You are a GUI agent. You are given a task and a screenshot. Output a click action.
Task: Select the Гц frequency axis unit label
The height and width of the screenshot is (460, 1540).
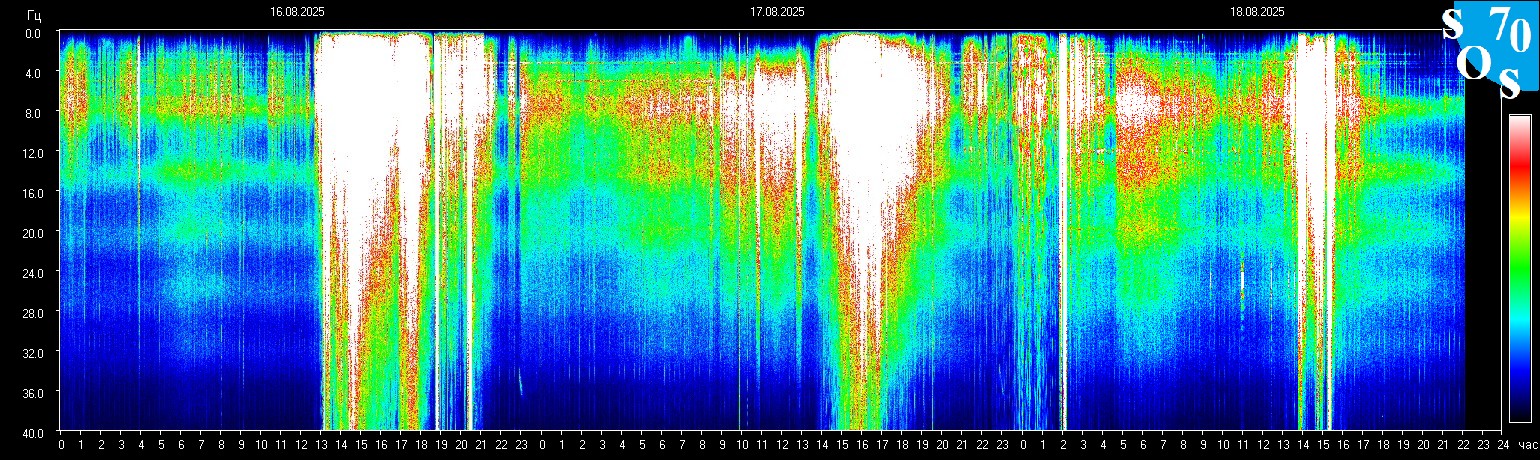click(35, 14)
